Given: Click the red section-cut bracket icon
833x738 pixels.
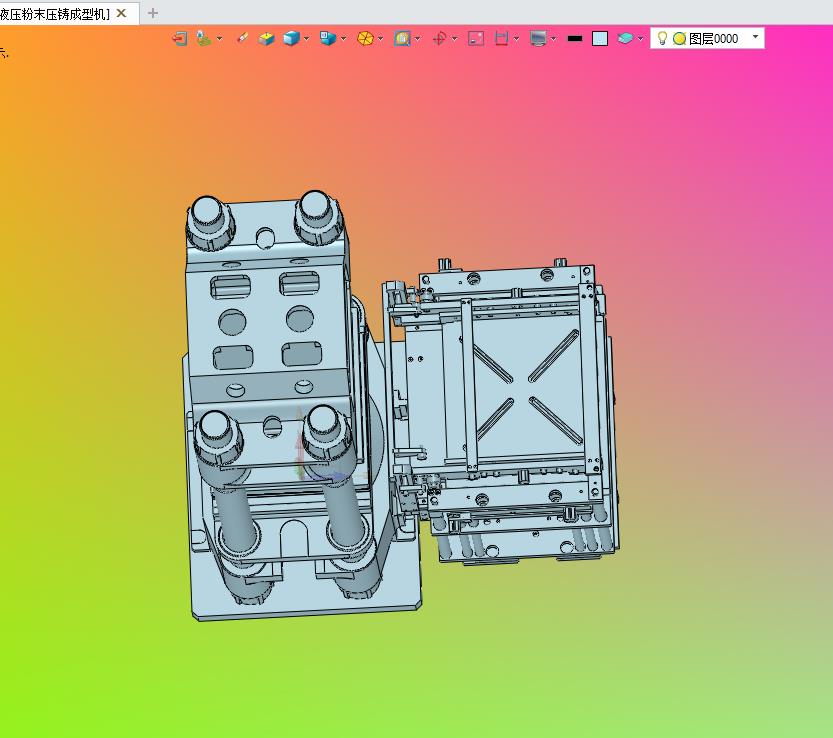Looking at the screenshot, I should click(x=501, y=39).
